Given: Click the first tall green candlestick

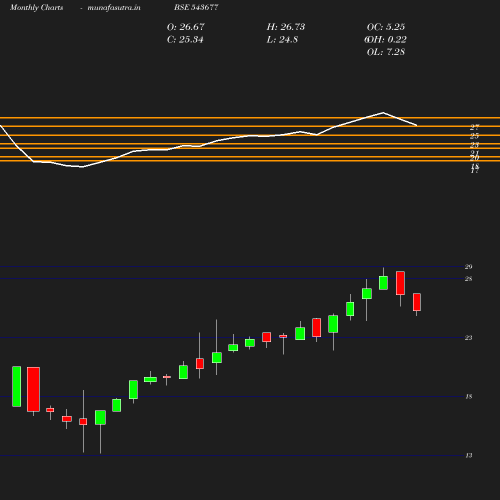Looking at the screenshot, I should coord(17,386).
